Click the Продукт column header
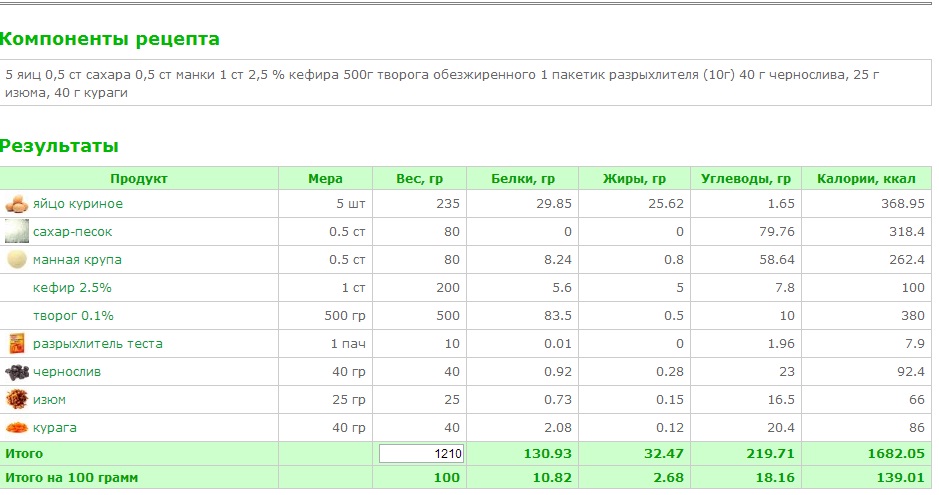This screenshot has height=495, width=939. click(139, 178)
